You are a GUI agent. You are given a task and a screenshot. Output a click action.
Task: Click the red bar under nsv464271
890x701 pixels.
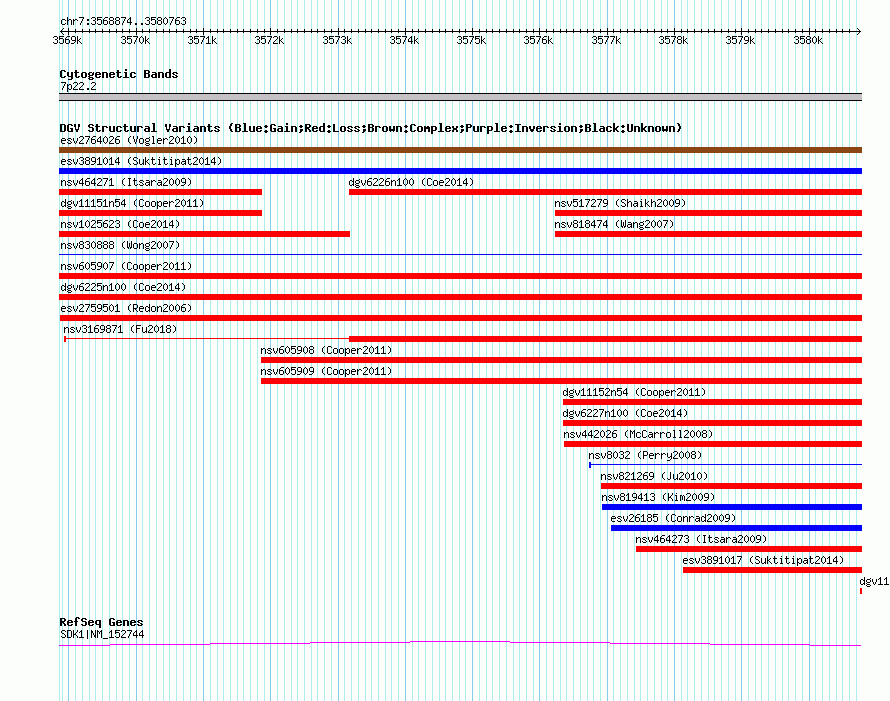[x=161, y=192]
